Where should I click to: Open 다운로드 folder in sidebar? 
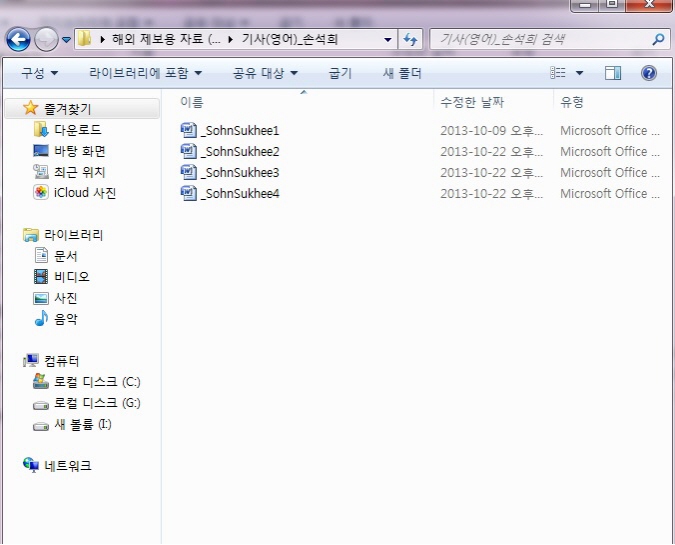pos(77,130)
